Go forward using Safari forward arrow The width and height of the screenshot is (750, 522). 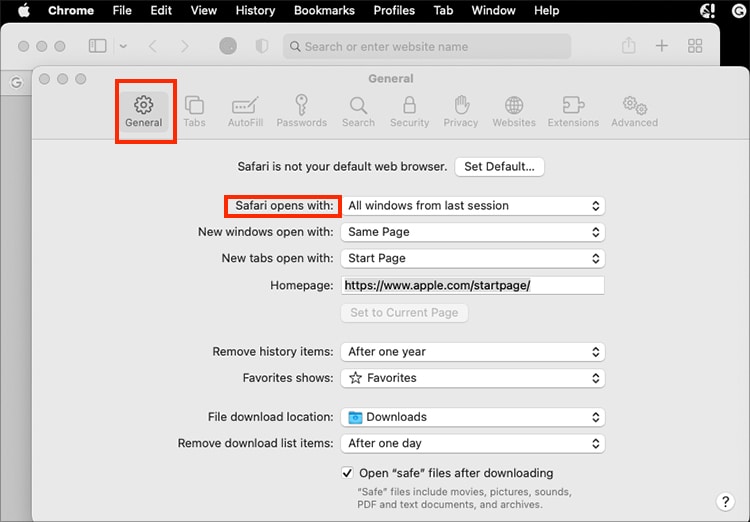coord(185,46)
